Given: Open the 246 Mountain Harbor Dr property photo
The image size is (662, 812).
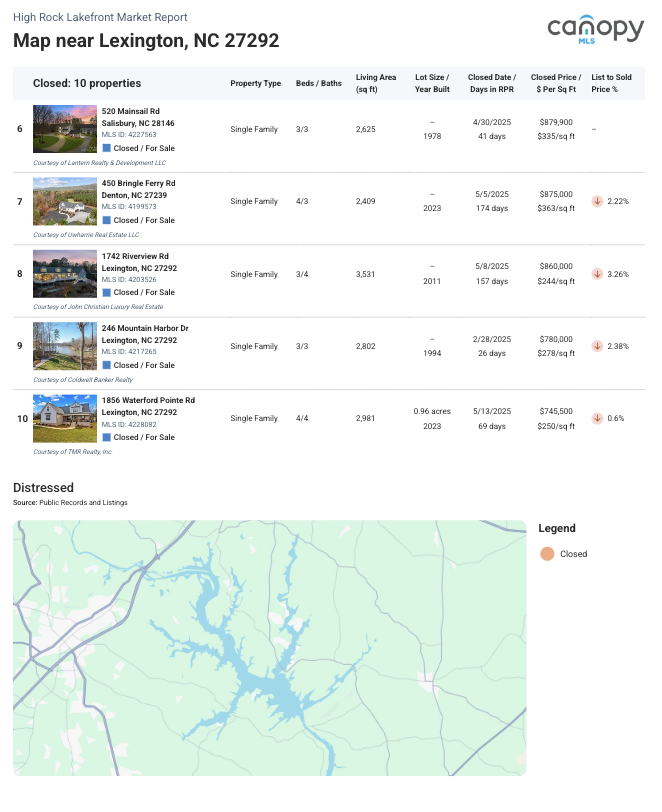Looking at the screenshot, I should tap(65, 346).
